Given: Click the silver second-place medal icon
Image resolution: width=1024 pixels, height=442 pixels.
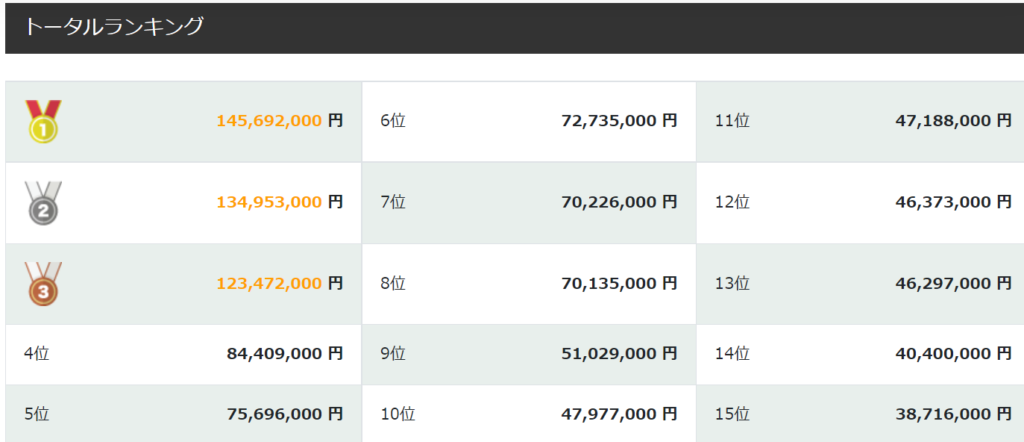Looking at the screenshot, I should [43, 203].
